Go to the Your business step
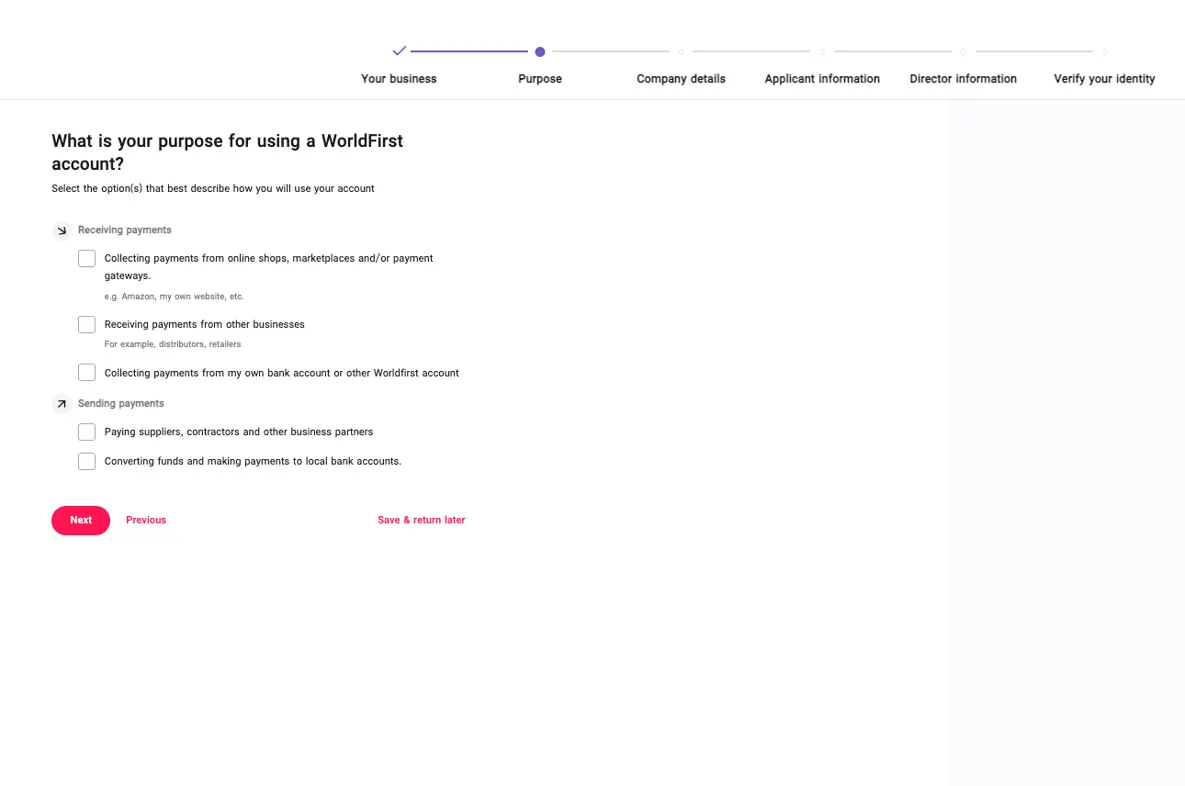 [399, 79]
